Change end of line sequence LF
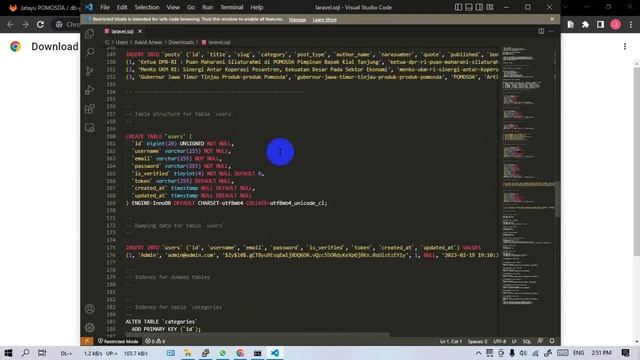 (x=514, y=341)
